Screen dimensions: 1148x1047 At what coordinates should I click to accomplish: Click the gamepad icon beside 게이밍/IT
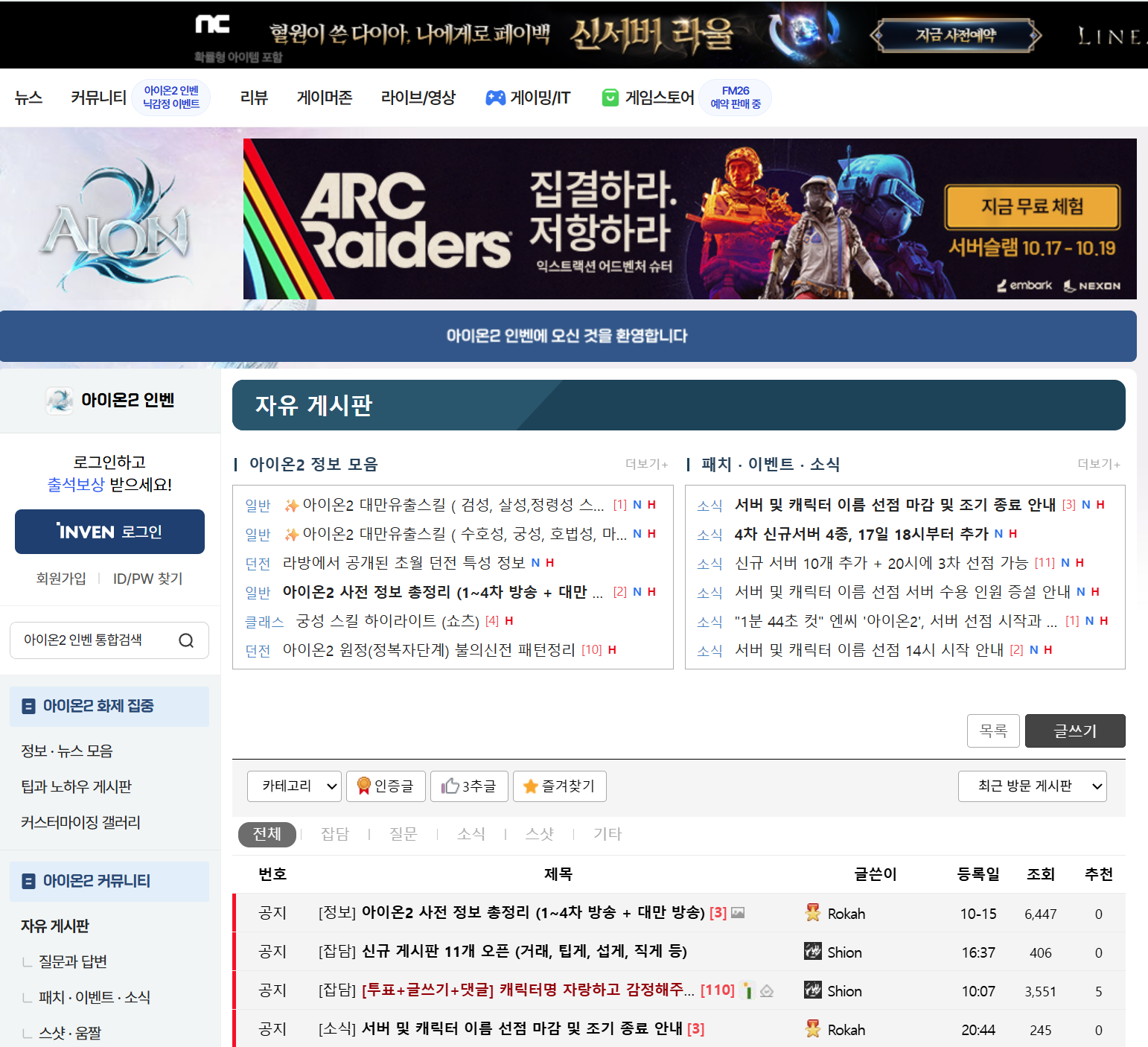496,98
